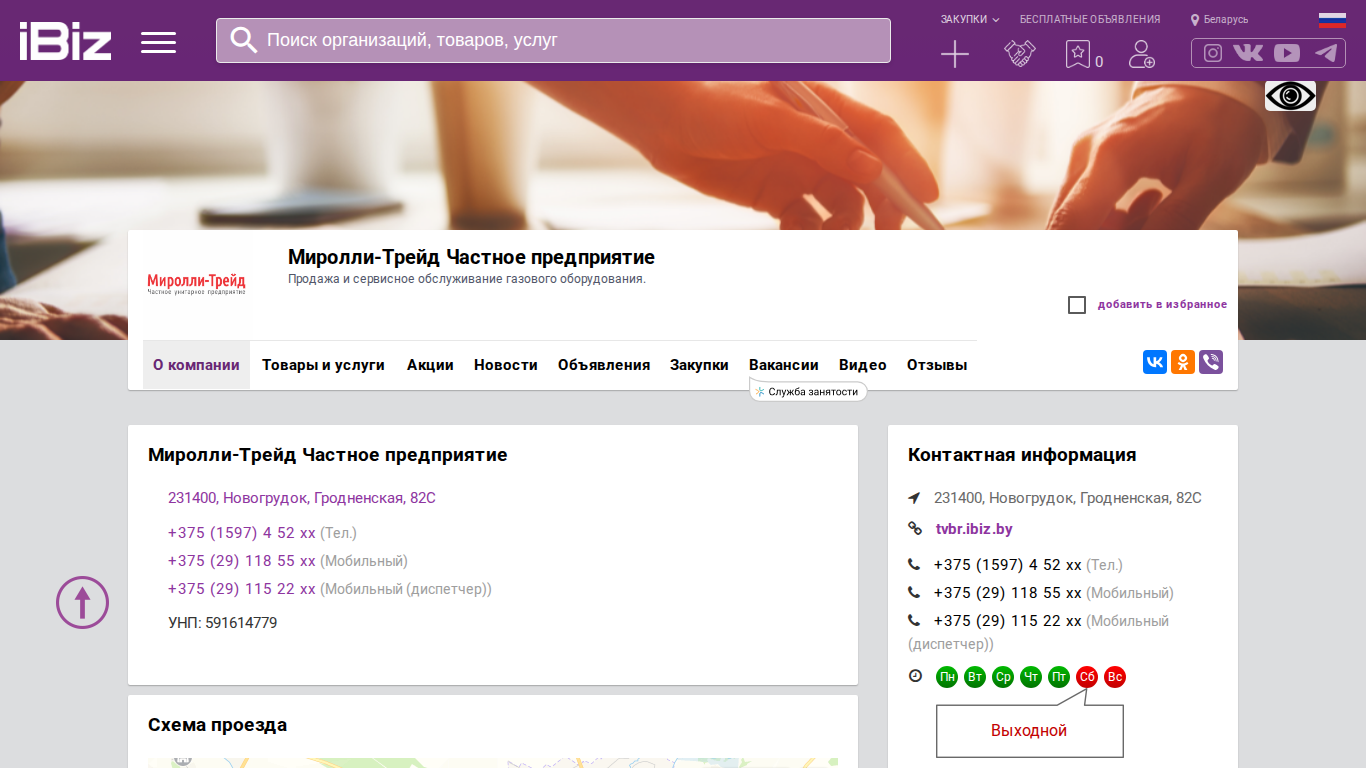The image size is (1366, 768).
Task: Focus the organization search field
Action: [553, 40]
